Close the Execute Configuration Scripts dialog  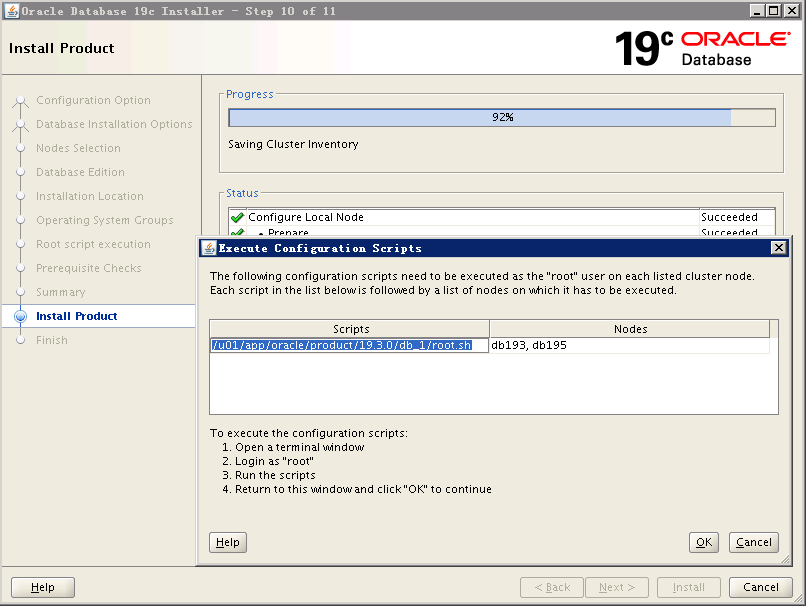[x=779, y=248]
